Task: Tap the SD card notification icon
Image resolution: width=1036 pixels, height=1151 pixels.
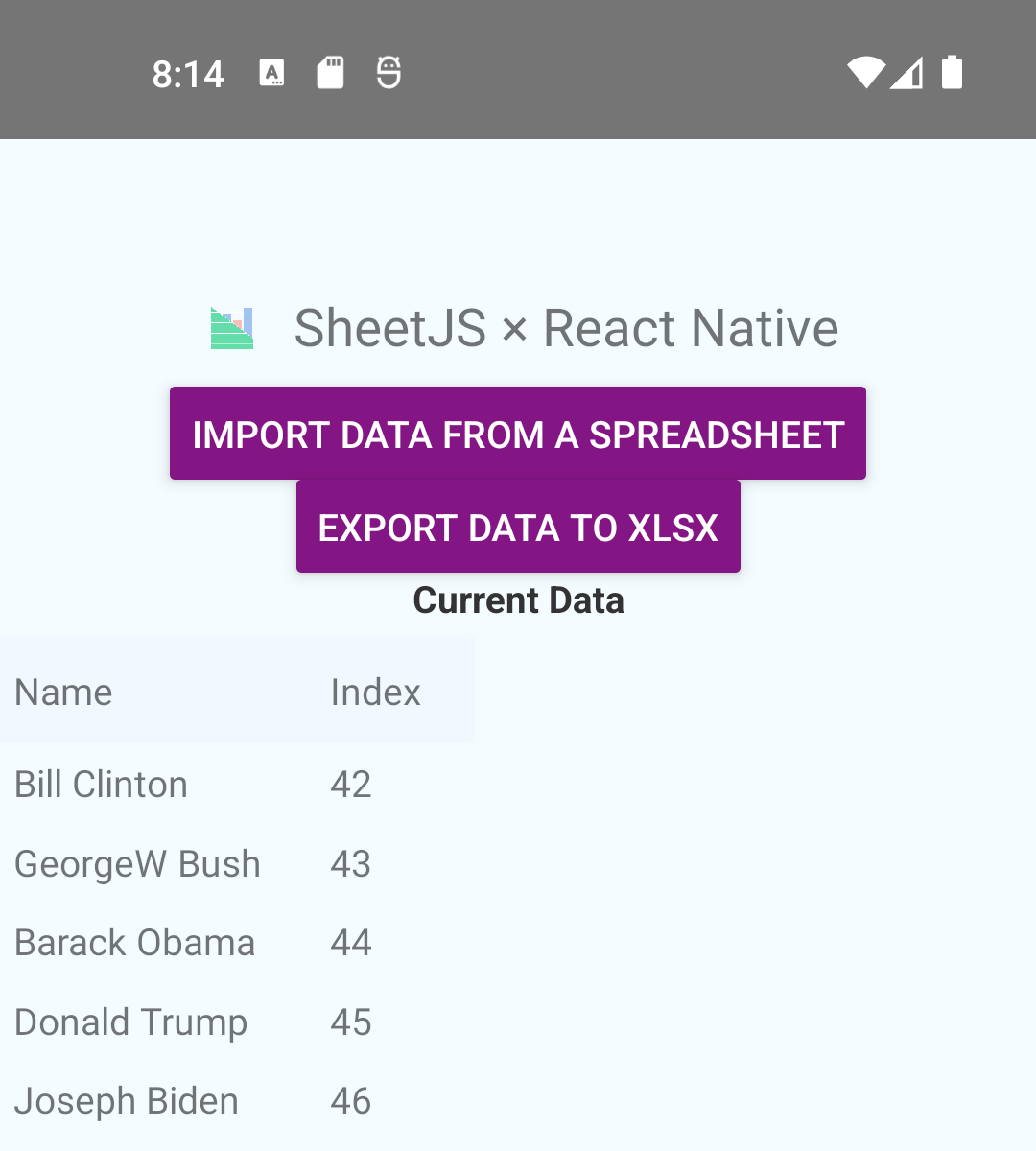Action: [x=330, y=72]
